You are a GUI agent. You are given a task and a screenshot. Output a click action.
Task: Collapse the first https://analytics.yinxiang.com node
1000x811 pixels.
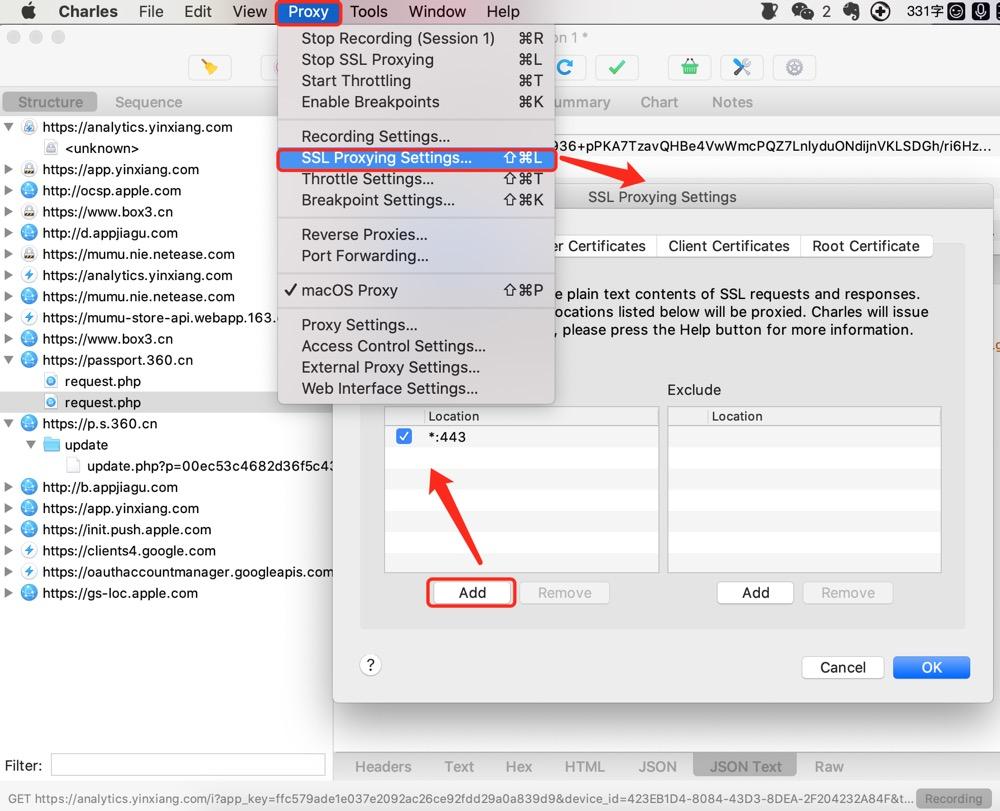pos(8,127)
